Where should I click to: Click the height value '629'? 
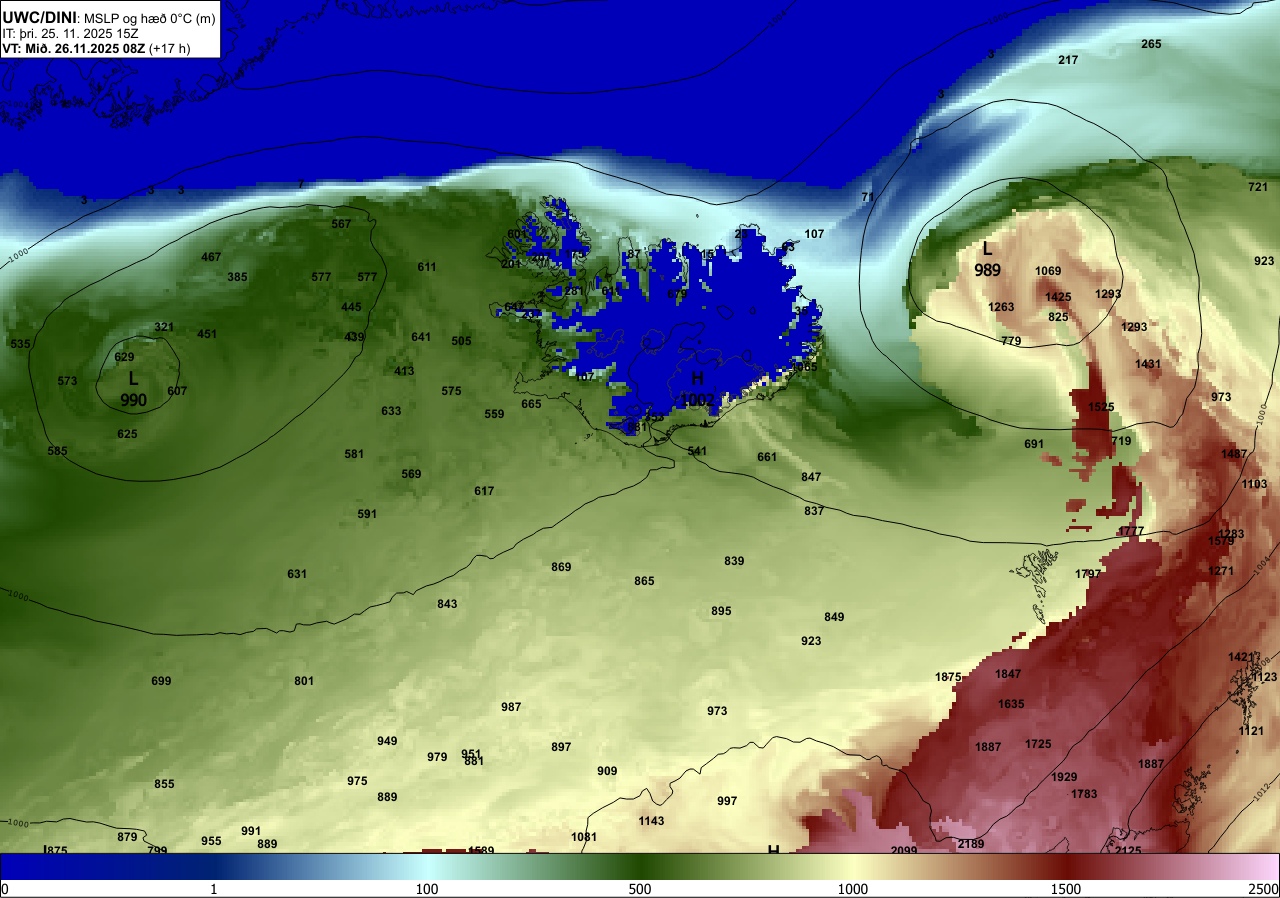pyautogui.click(x=124, y=357)
